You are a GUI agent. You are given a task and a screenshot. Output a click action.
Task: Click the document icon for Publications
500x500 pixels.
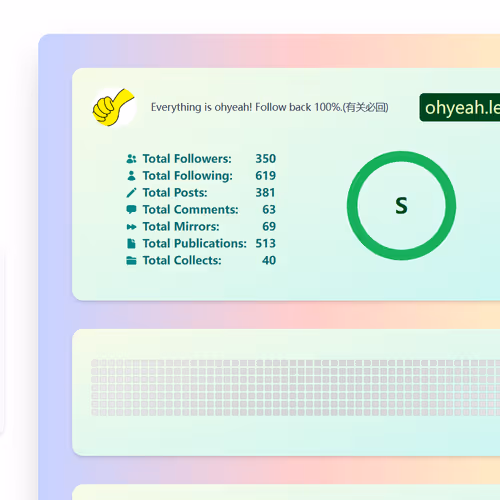pyautogui.click(x=131, y=244)
